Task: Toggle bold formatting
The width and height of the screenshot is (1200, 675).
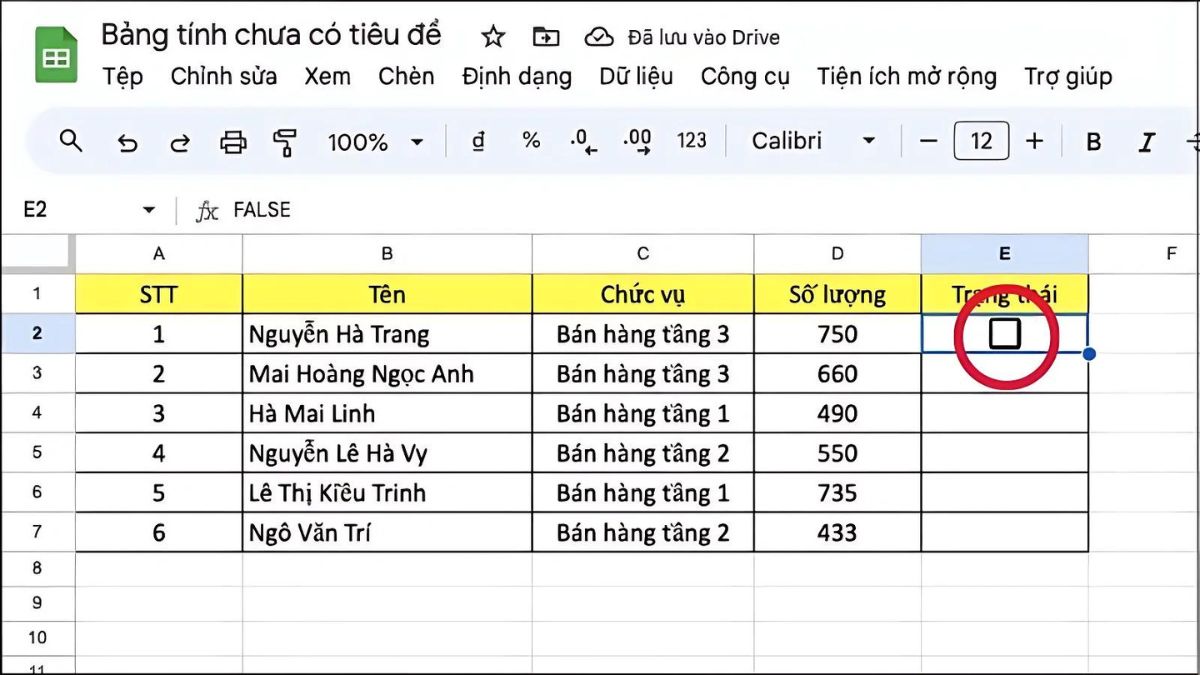Action: pos(1094,142)
